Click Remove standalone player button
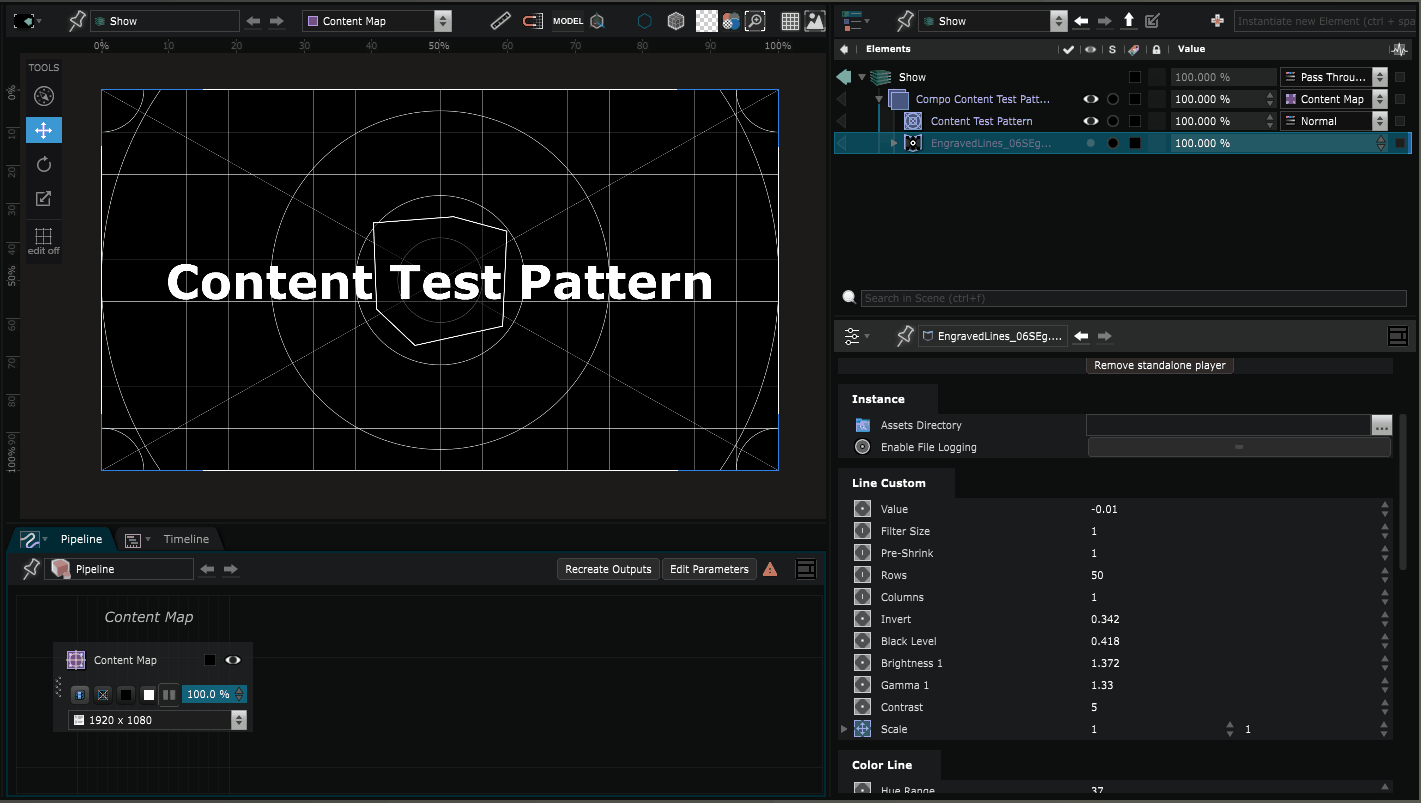The width and height of the screenshot is (1421, 803). point(1160,365)
